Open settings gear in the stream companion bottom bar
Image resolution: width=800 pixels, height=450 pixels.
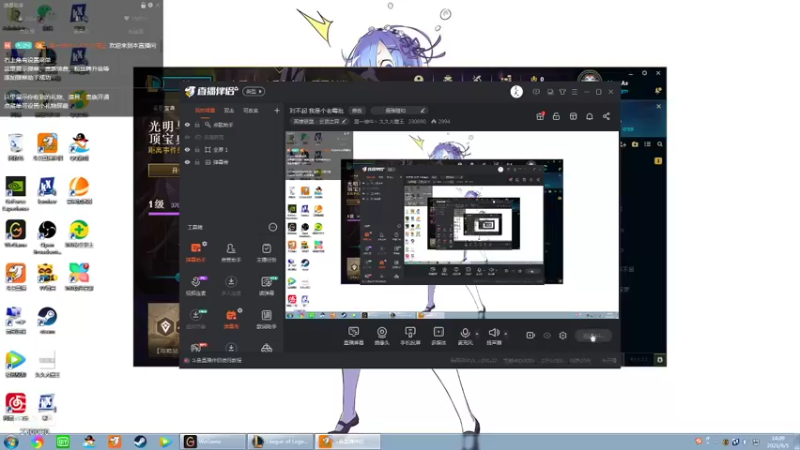point(563,335)
